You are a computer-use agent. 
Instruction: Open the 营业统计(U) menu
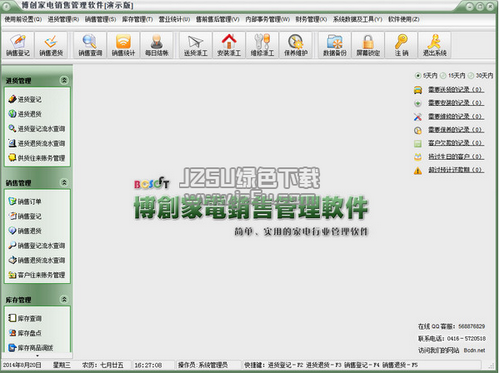coord(174,19)
